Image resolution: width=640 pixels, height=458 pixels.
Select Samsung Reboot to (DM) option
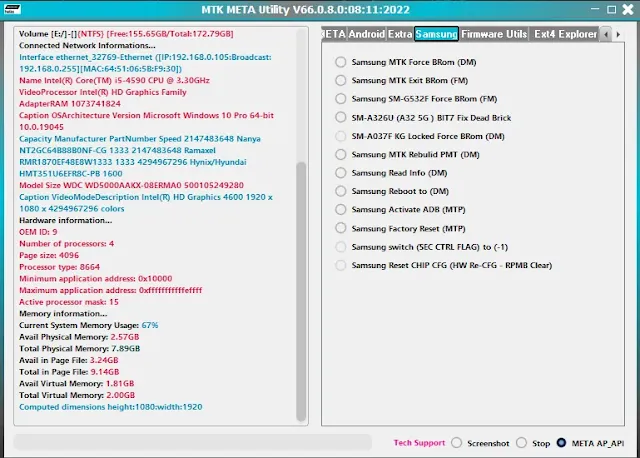340,191
